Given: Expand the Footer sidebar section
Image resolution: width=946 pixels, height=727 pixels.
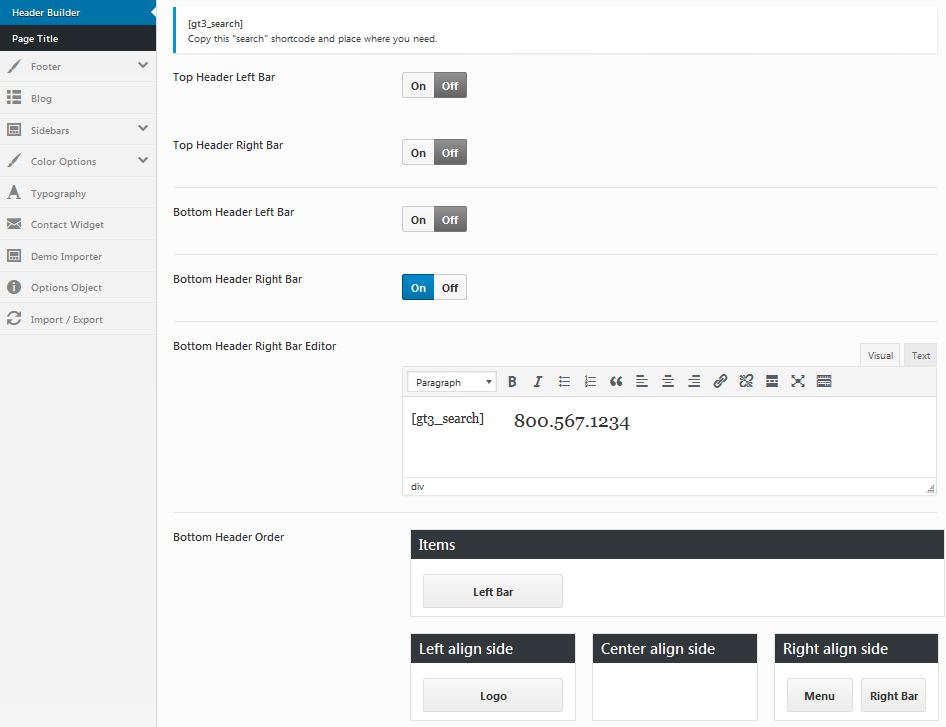Looking at the screenshot, I should (x=143, y=66).
